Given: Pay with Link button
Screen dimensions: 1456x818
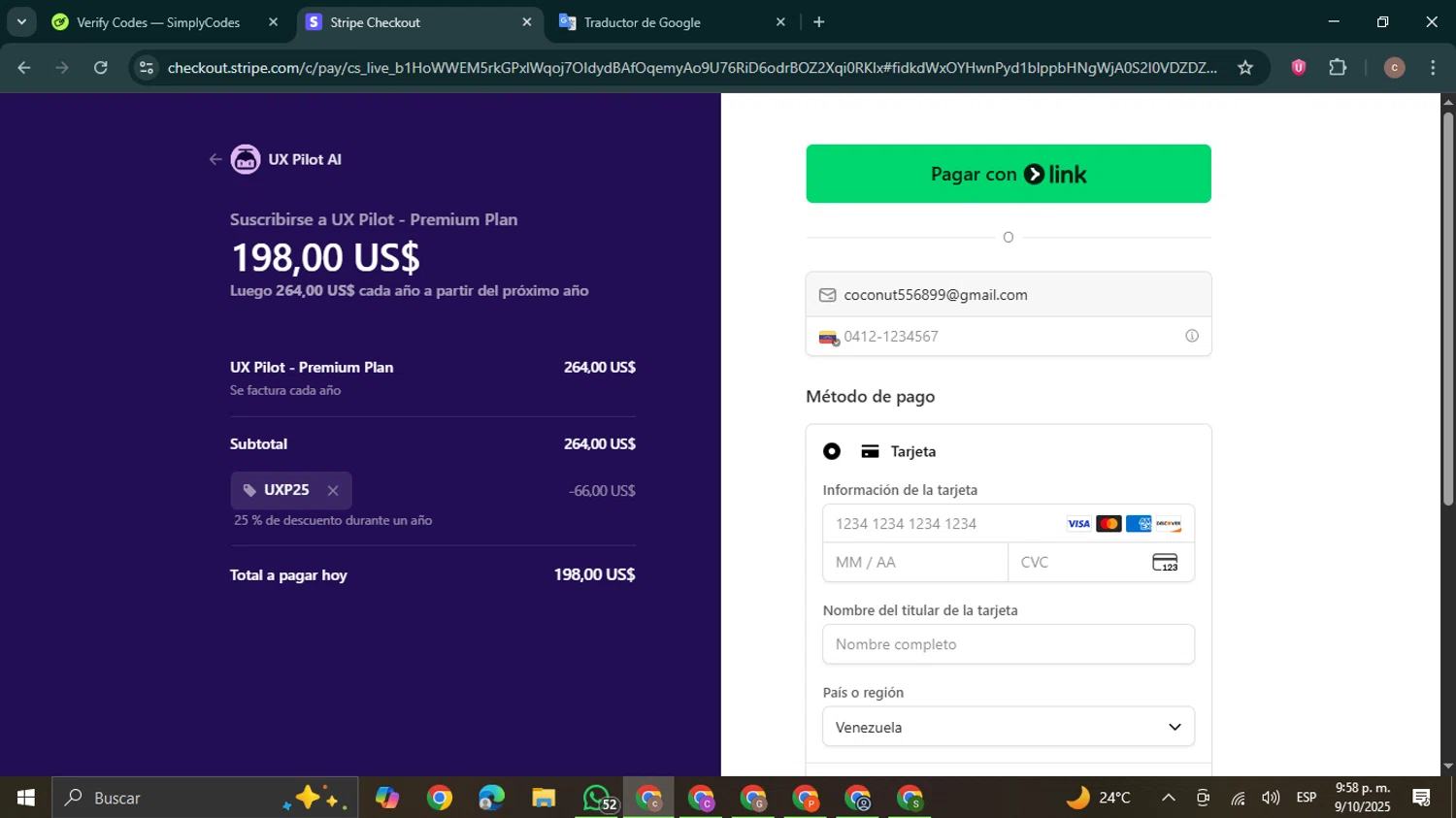Looking at the screenshot, I should [x=1009, y=174].
